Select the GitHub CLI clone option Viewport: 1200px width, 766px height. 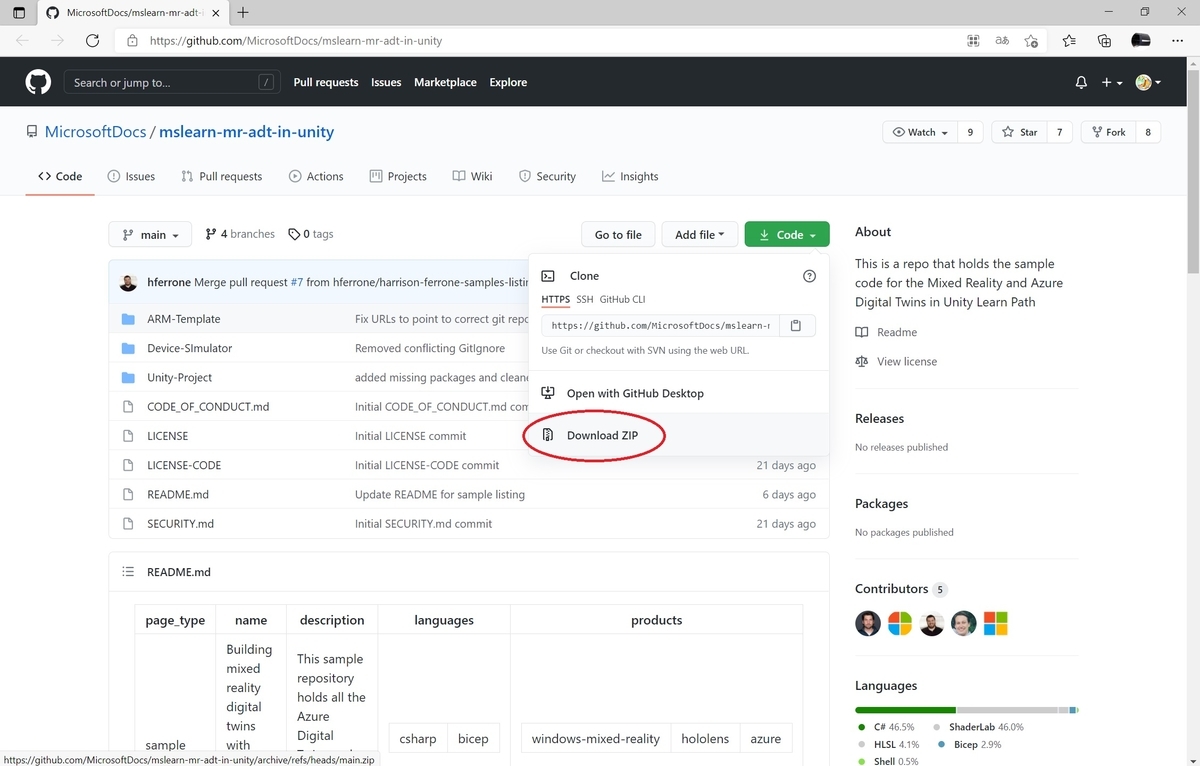coord(622,299)
